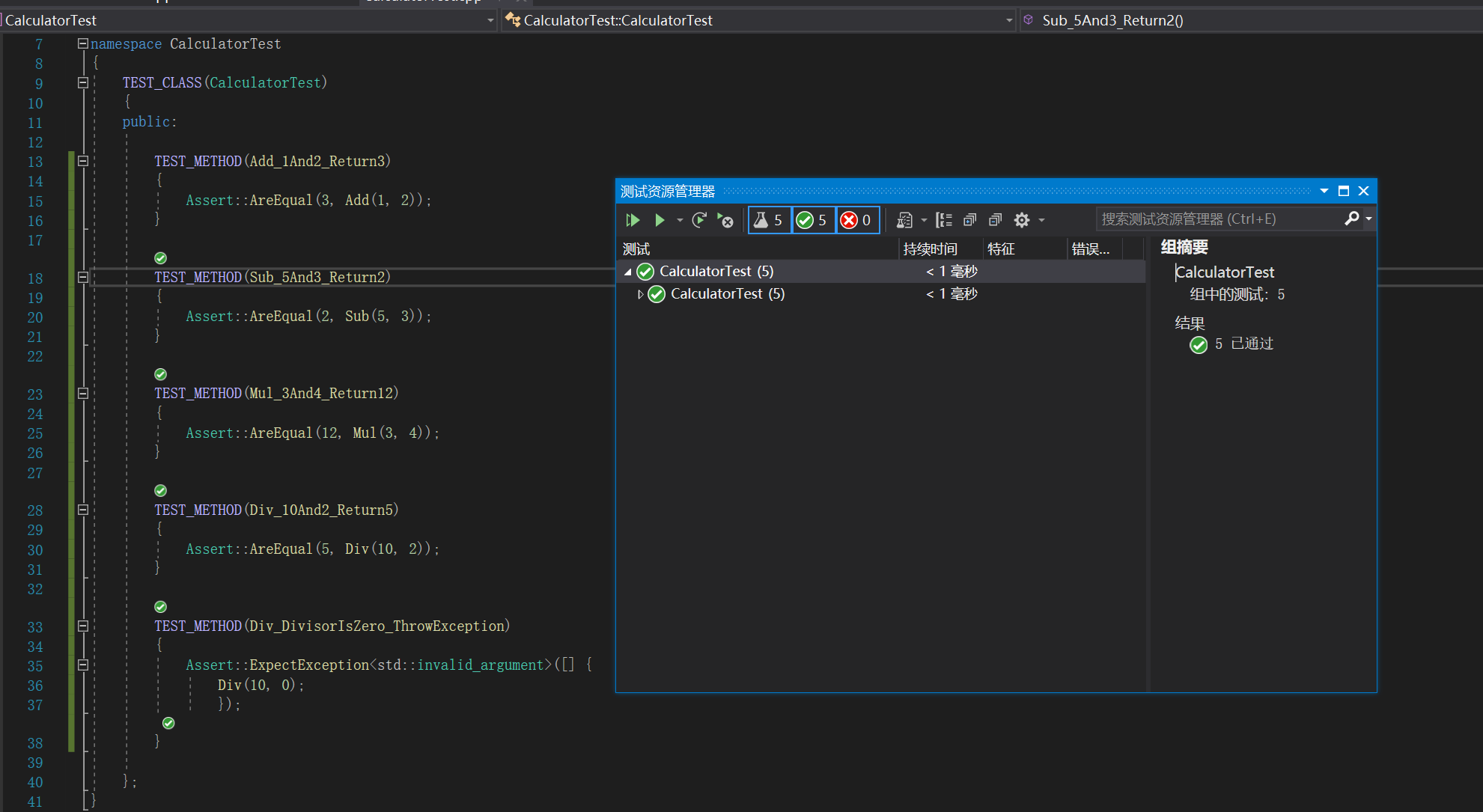This screenshot has width=1483, height=812.
Task: Collapse the Mul_3And4_Return12 method
Action: click(83, 393)
